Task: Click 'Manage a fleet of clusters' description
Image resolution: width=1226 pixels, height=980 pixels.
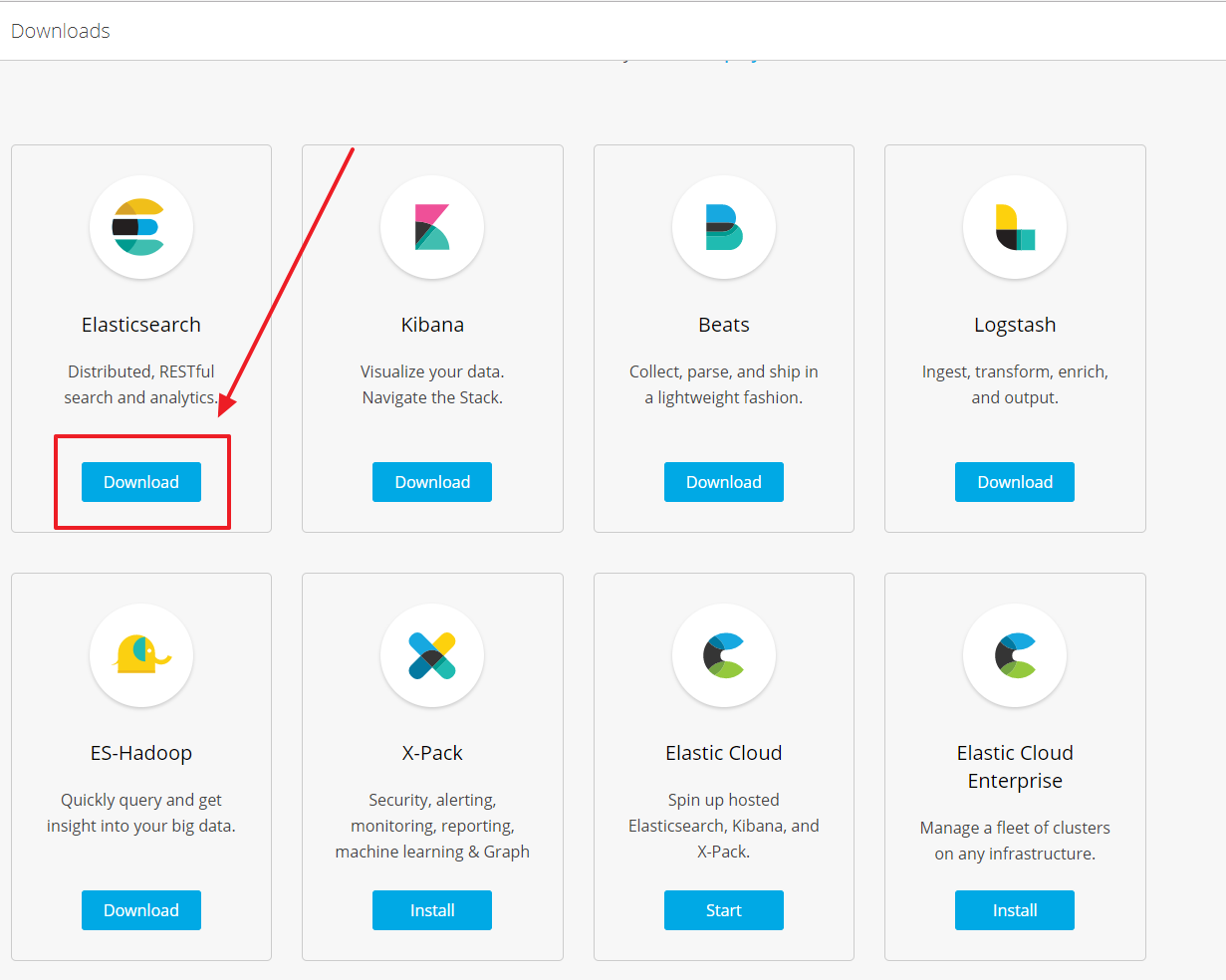Action: coord(1015,841)
